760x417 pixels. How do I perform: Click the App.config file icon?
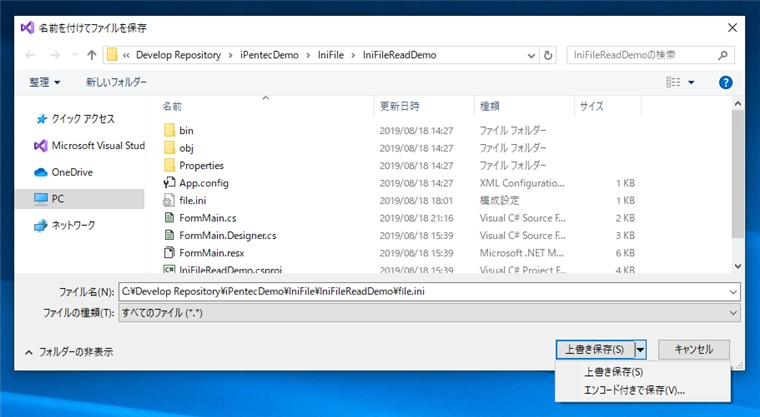click(169, 182)
